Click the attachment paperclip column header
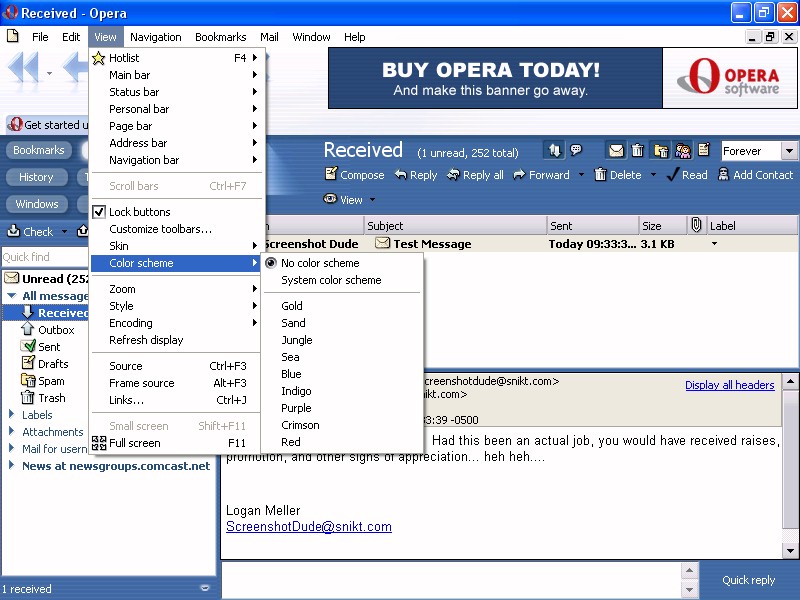This screenshot has width=800, height=600. (x=696, y=226)
